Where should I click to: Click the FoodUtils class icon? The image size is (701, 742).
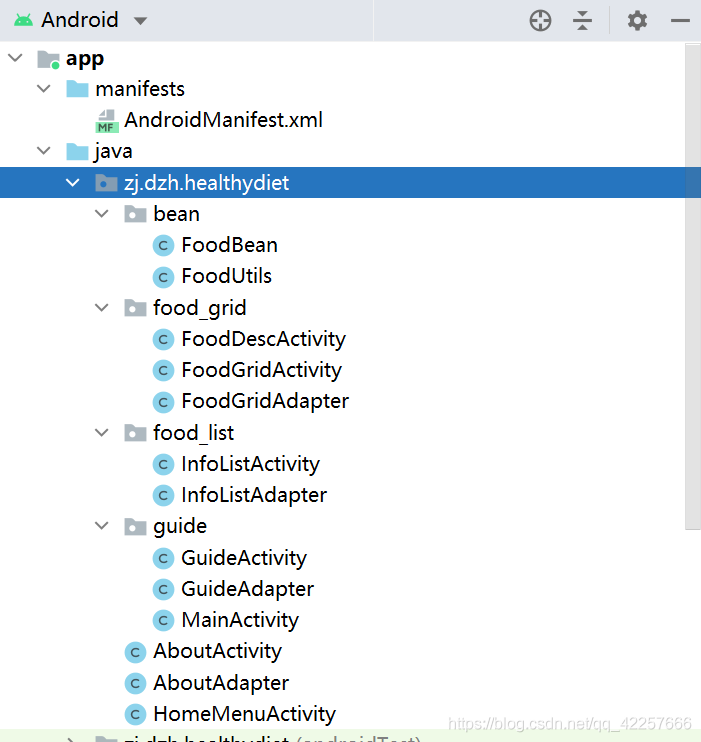pos(163,277)
